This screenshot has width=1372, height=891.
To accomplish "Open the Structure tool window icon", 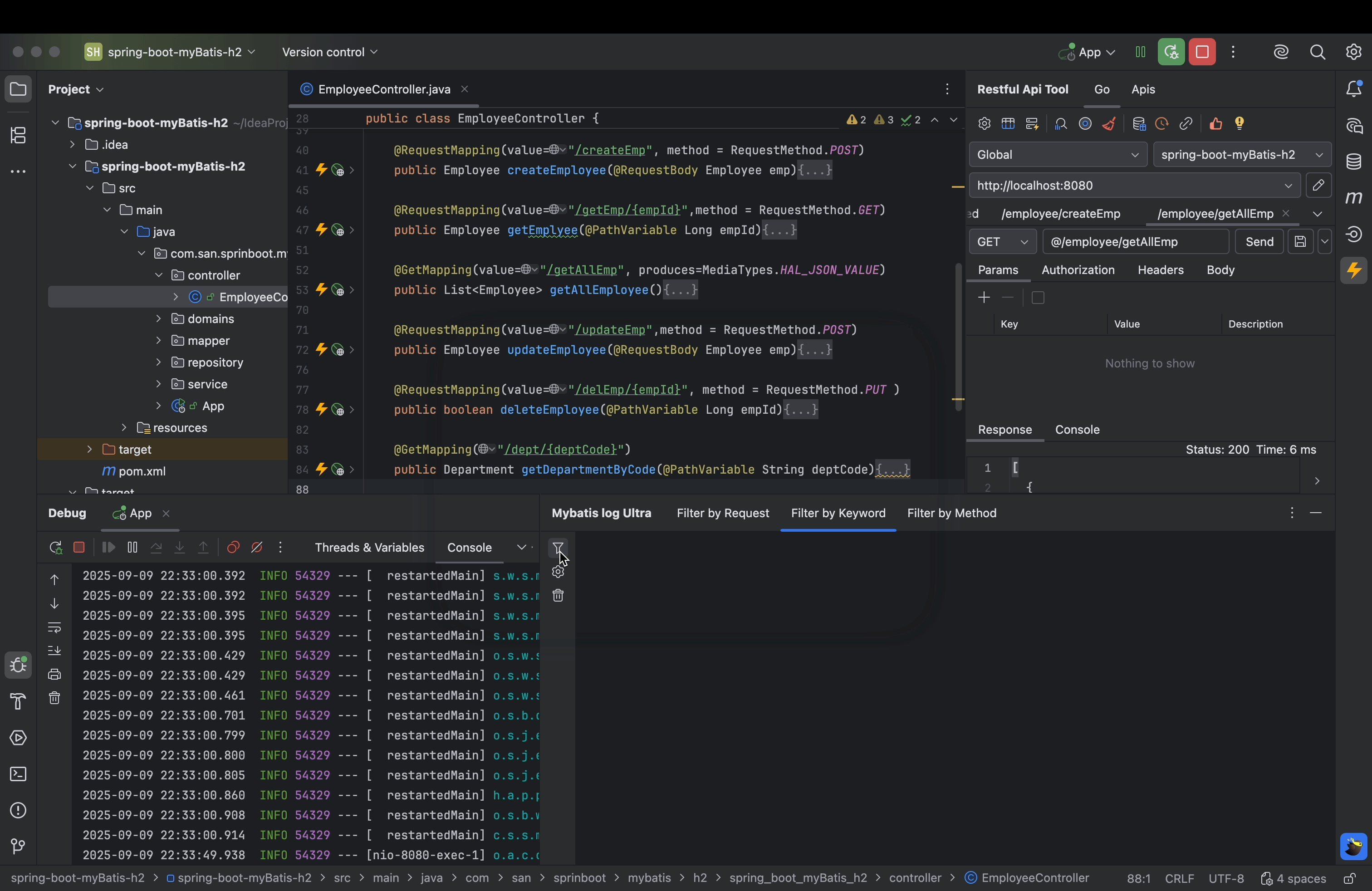I will (19, 136).
